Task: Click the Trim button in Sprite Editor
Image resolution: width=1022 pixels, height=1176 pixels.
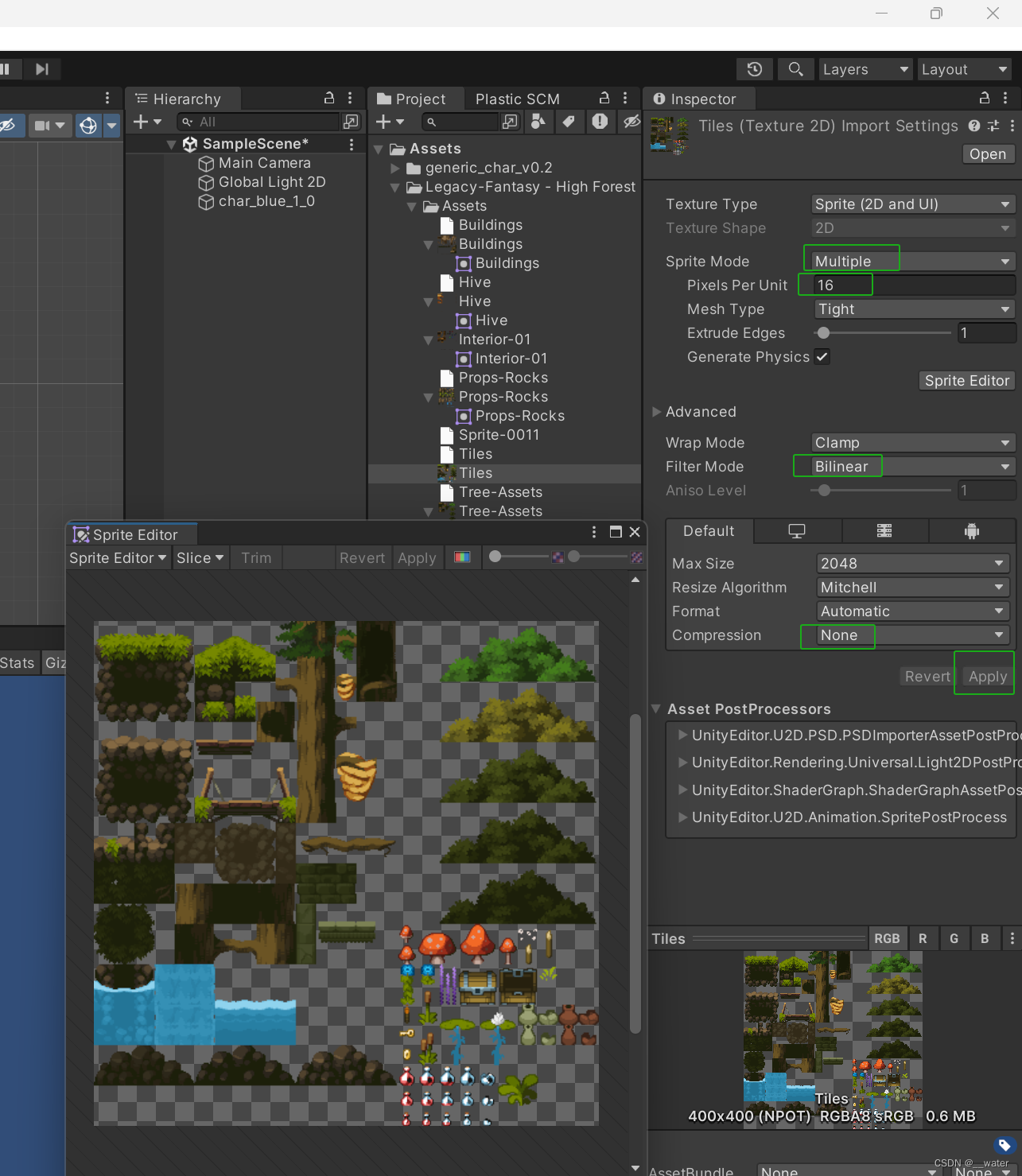Action: point(256,558)
